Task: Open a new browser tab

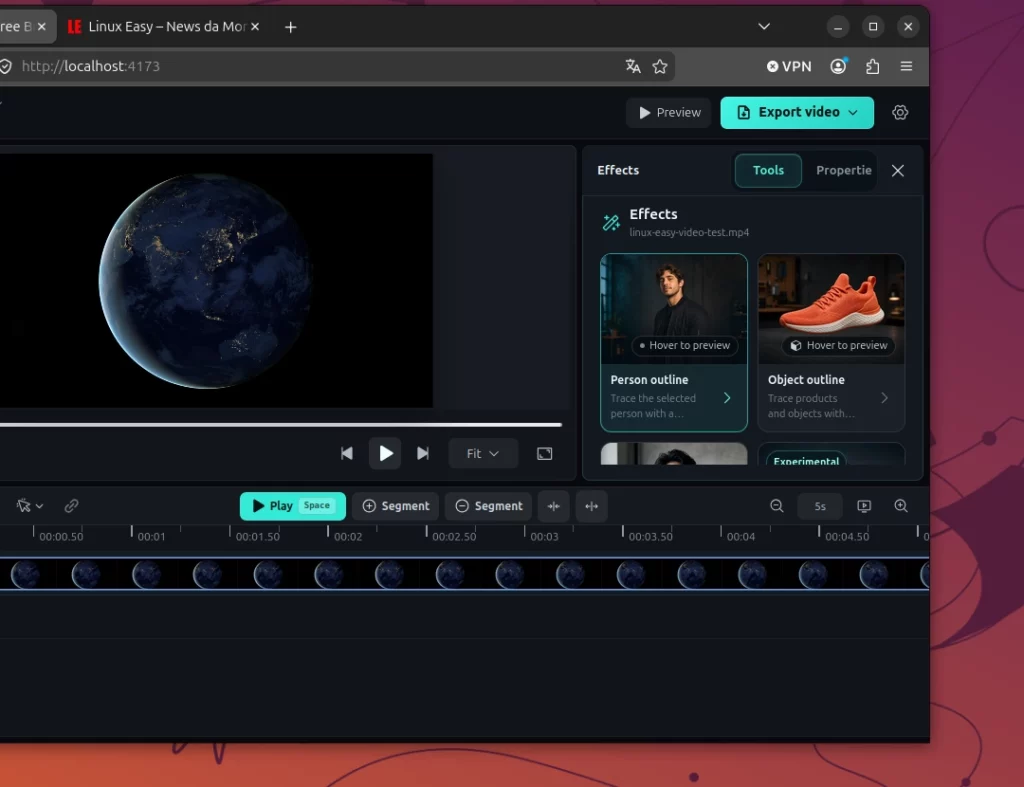Action: (x=291, y=27)
